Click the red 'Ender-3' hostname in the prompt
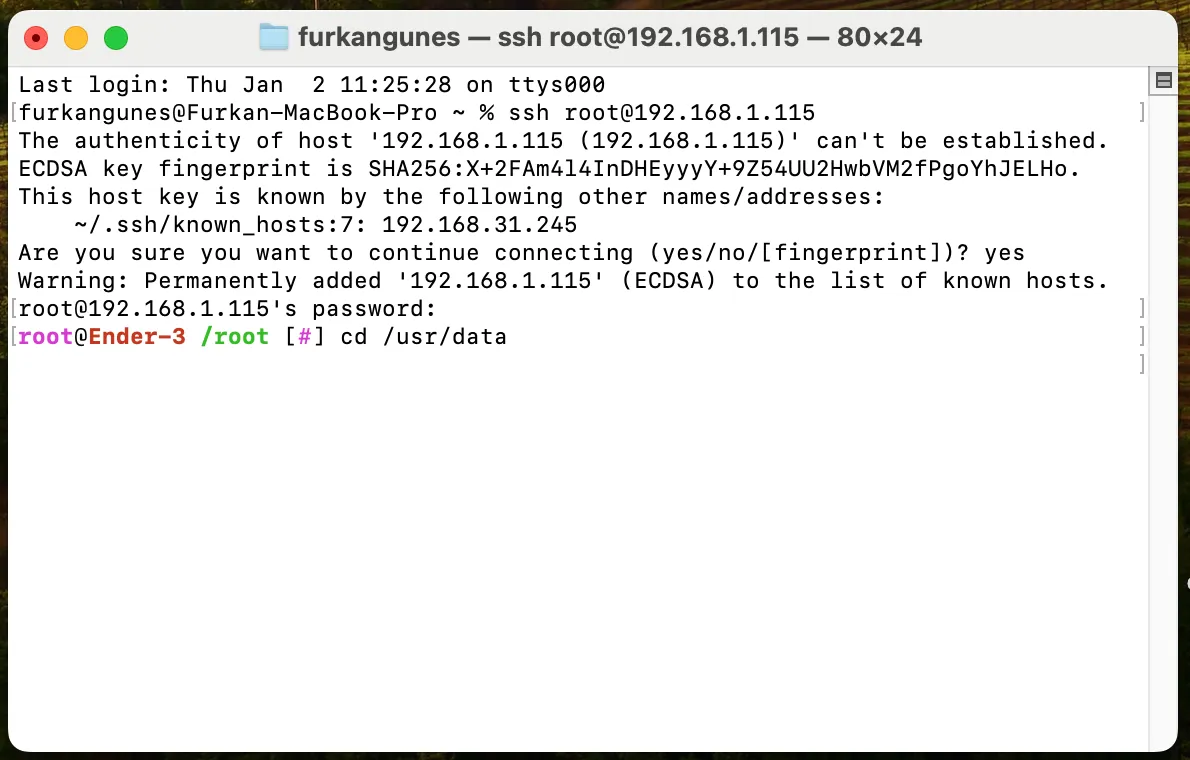 pos(137,336)
